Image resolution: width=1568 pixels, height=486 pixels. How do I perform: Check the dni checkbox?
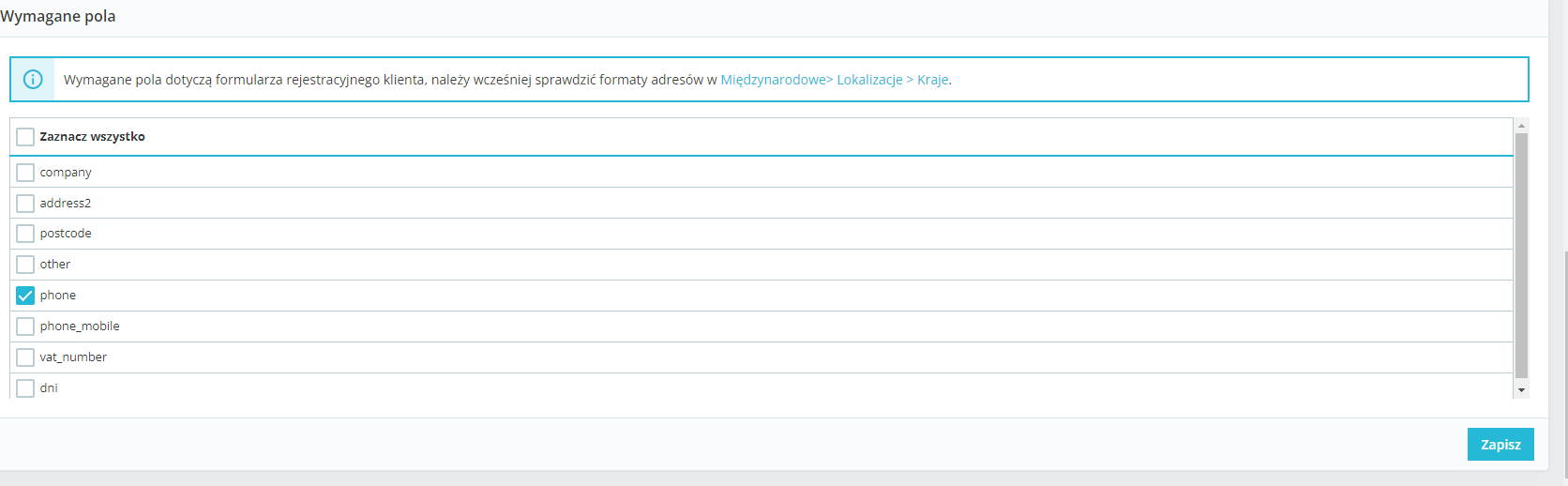tap(25, 387)
